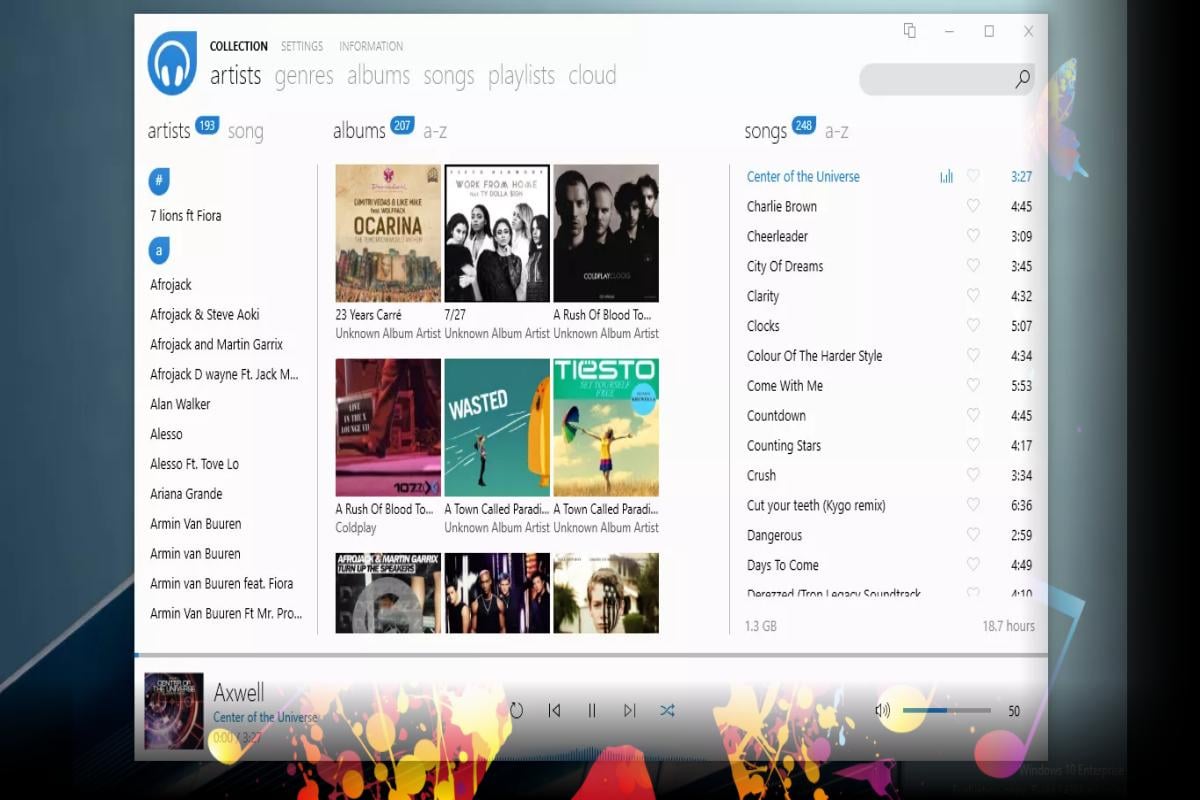Viewport: 1200px width, 800px height.
Task: Favorite the song Days To Come
Action: [x=973, y=565]
